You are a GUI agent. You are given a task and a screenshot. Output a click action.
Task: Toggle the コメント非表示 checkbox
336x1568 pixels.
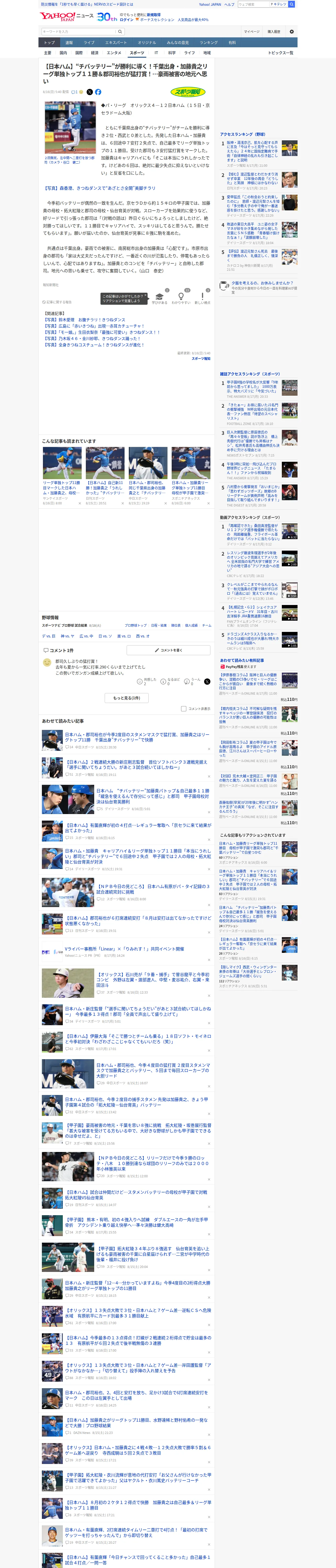coord(183,708)
